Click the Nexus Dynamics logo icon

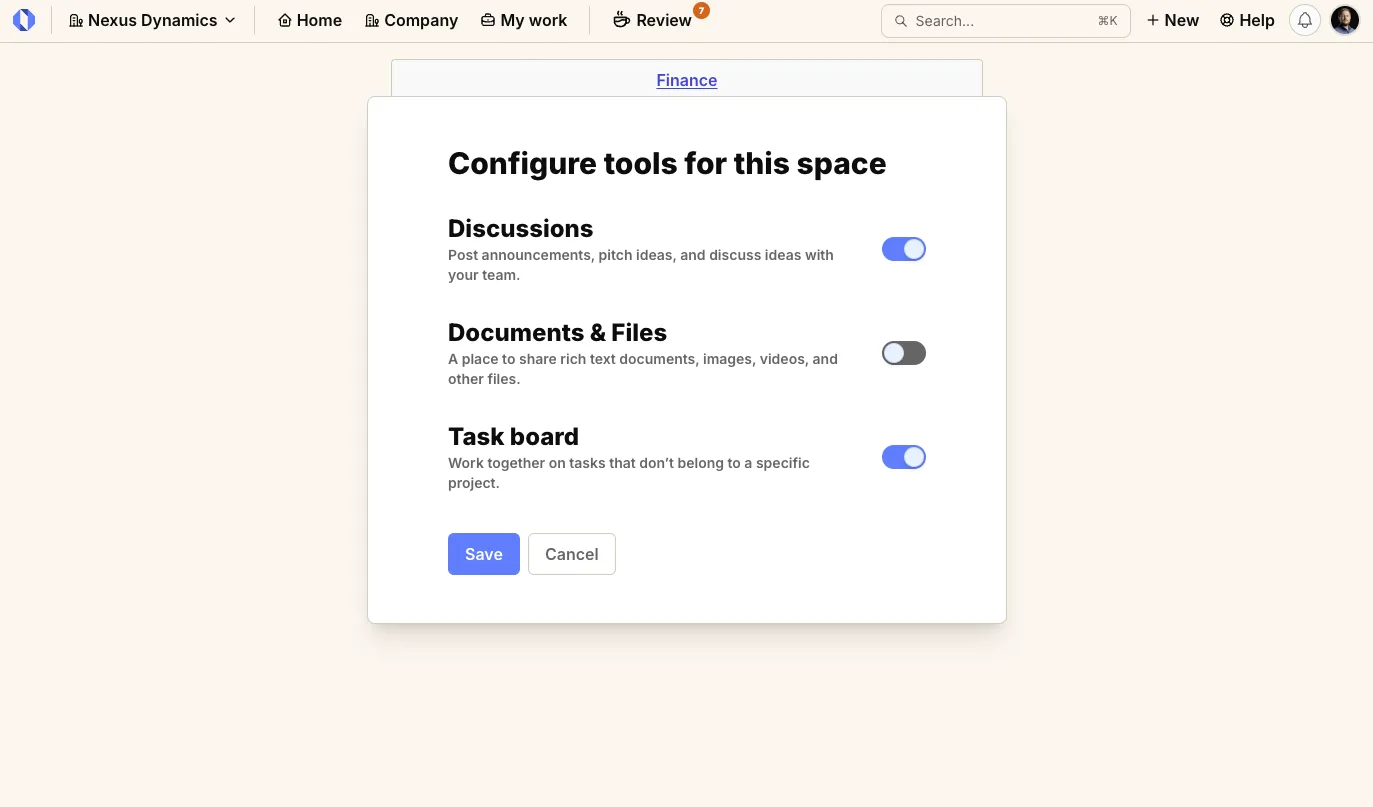[x=24, y=19]
